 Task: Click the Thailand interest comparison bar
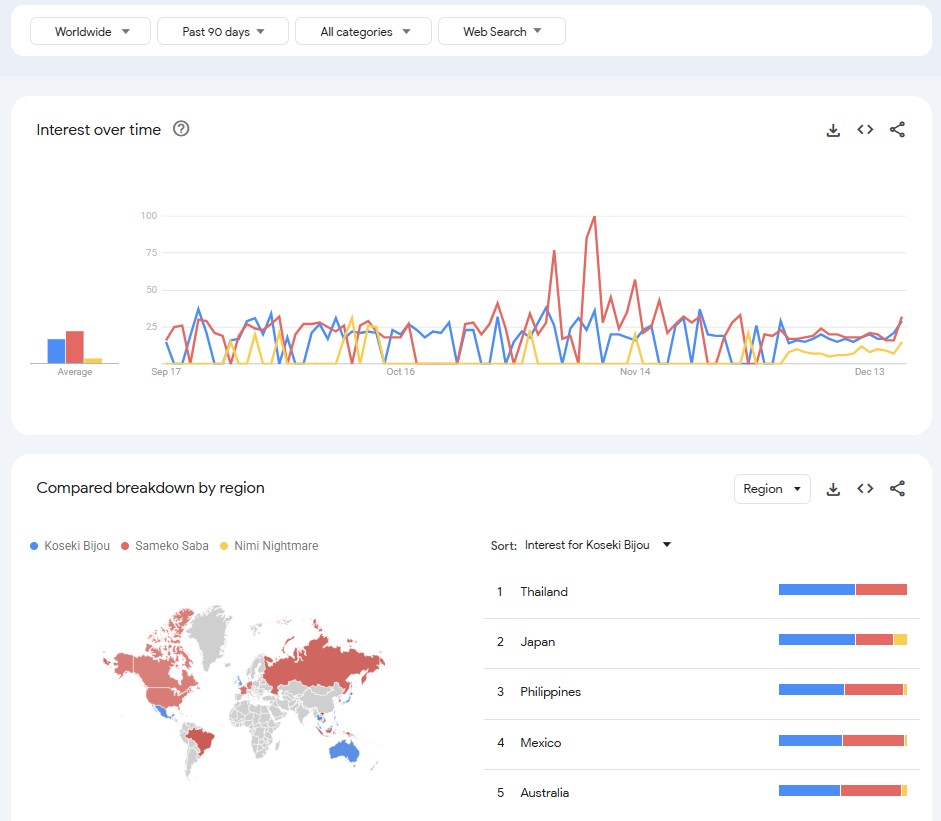(x=843, y=590)
